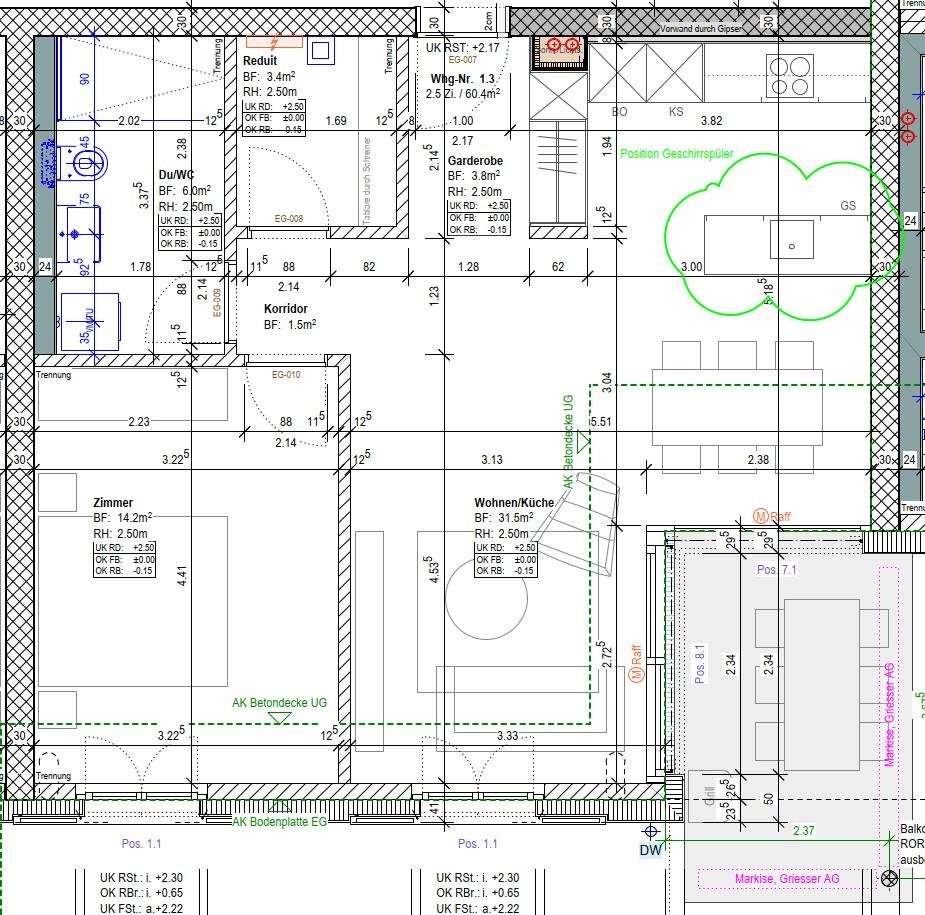Click the round coffee table in Wohnen/Küche
The width and height of the screenshot is (925, 915).
tap(486, 600)
